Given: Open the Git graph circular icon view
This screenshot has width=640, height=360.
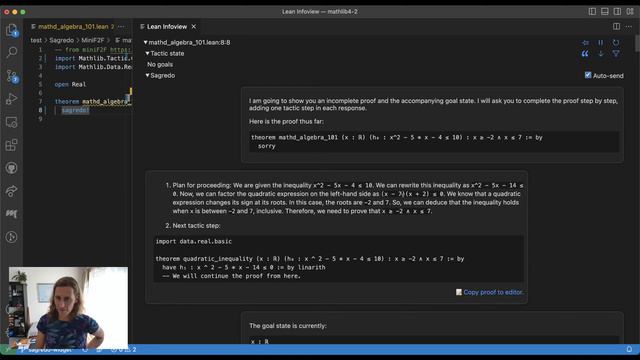Looking at the screenshot, I should point(11,237).
